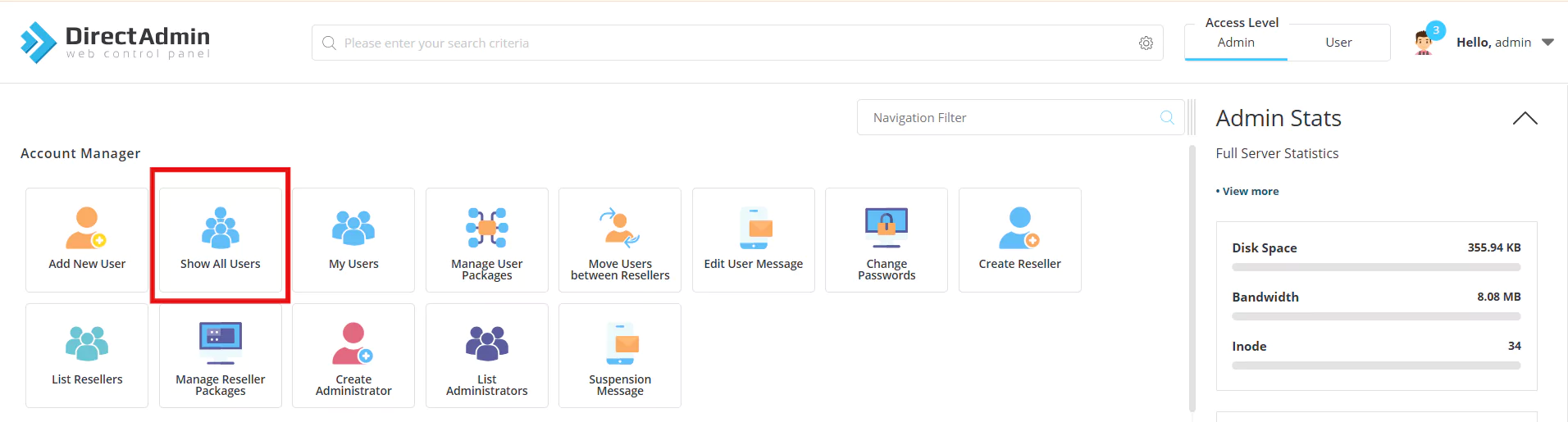Click the Navigation Filter input field
The height and width of the screenshot is (422, 1568).
1013,118
